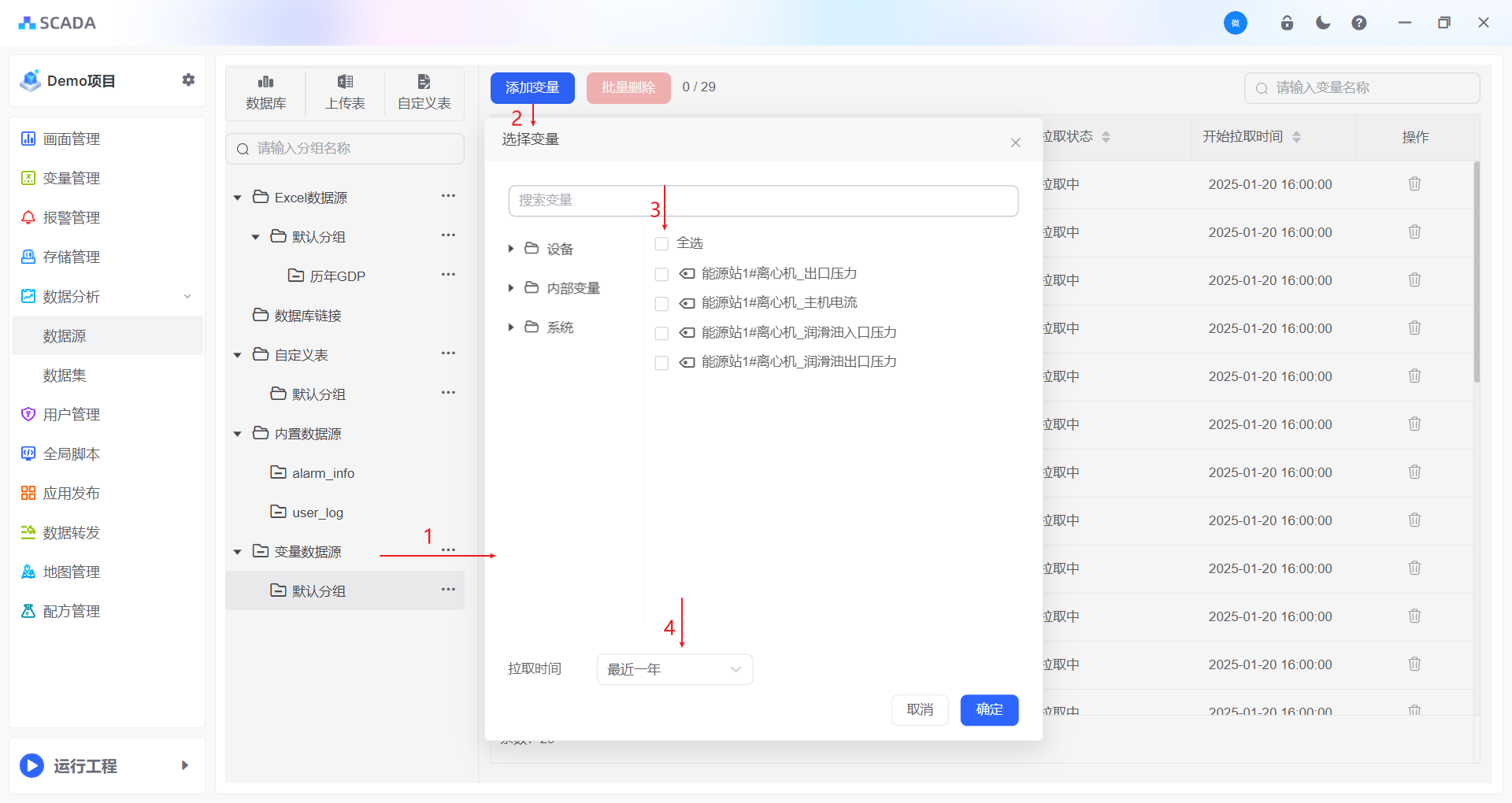Open the 拉取时间 dropdown showing 最近一年
Screen dimensions: 1512x803
coord(674,669)
